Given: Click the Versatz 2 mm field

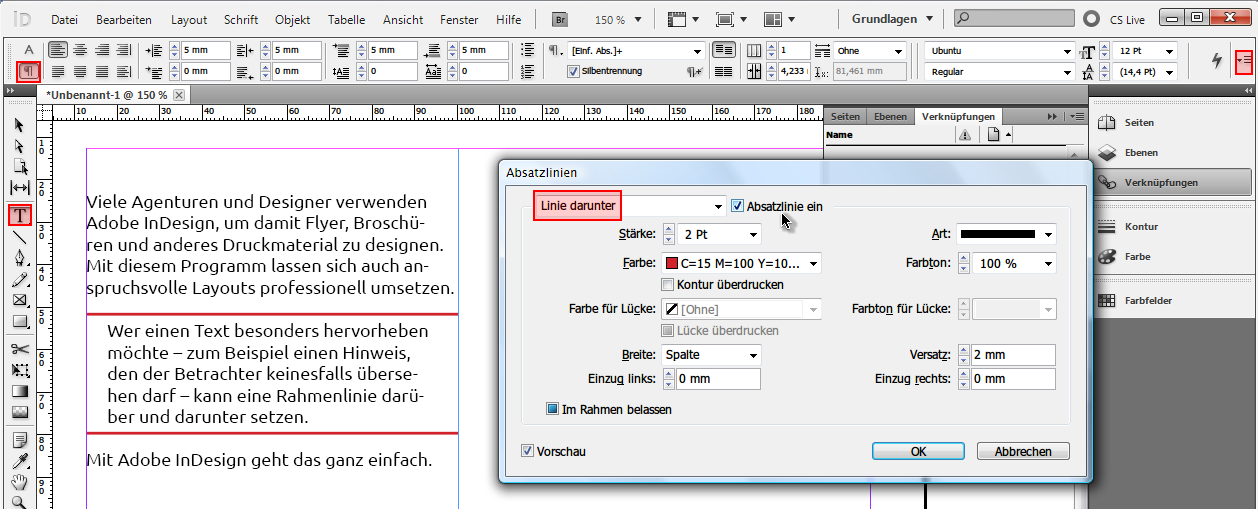Looking at the screenshot, I should (x=1013, y=355).
